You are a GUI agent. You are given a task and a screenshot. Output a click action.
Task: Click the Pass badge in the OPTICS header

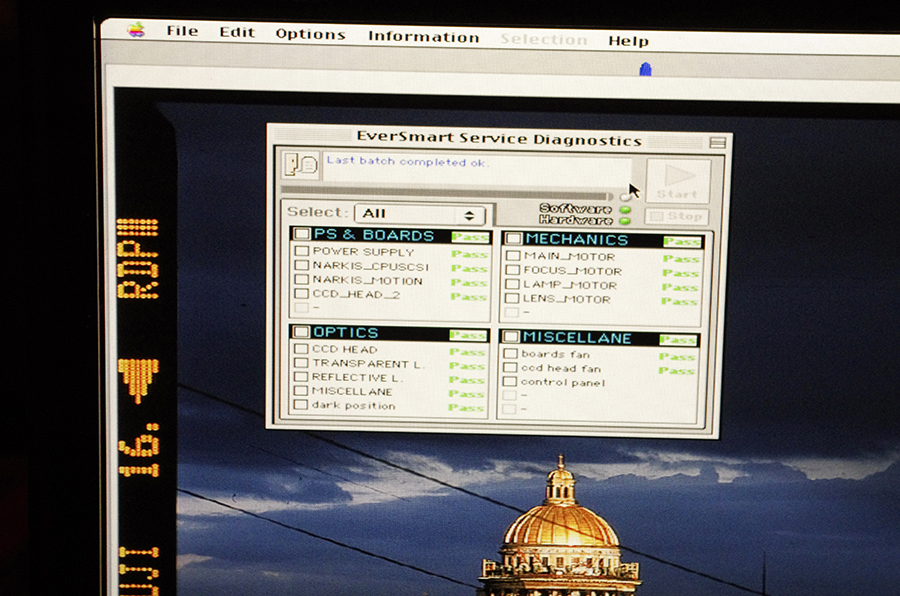pos(468,335)
